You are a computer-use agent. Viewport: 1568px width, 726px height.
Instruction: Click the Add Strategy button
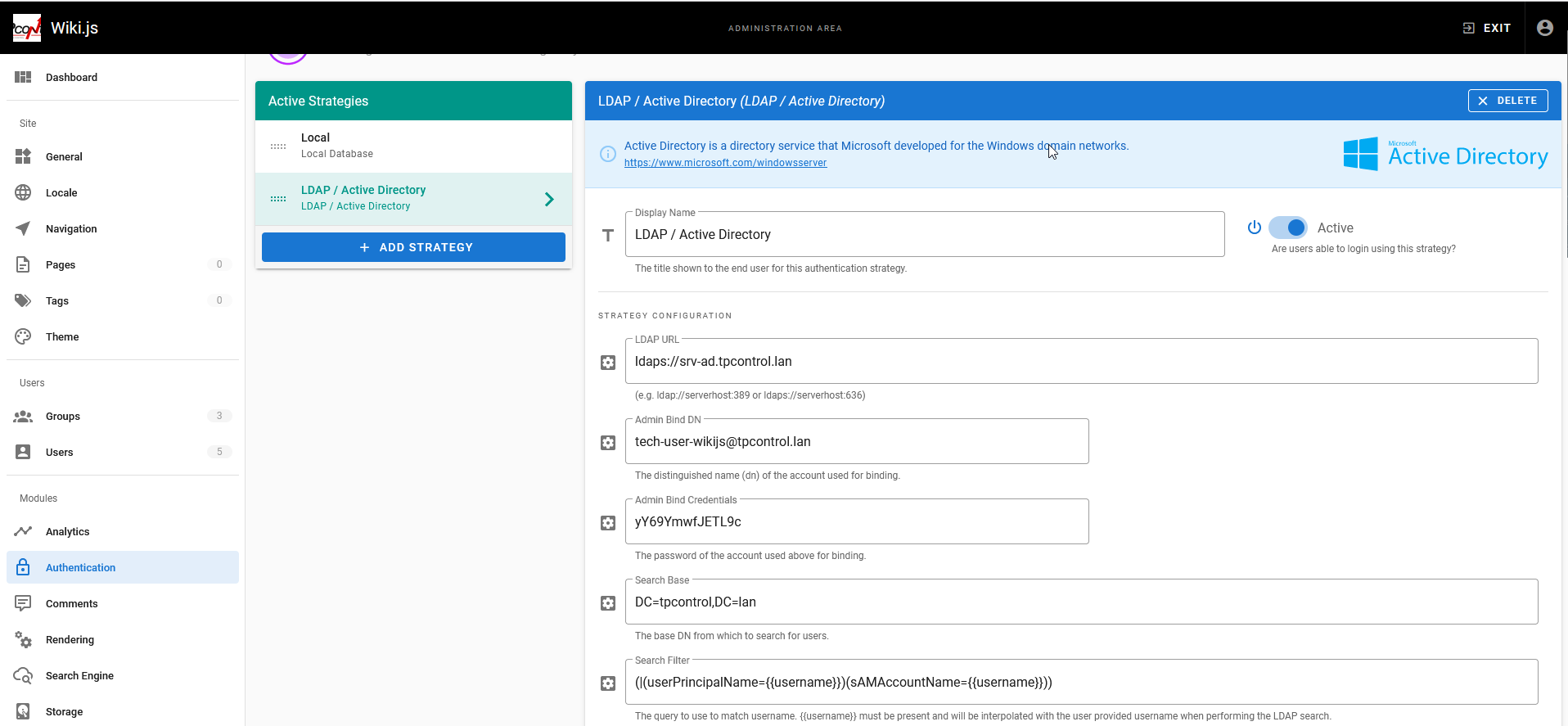tap(413, 247)
